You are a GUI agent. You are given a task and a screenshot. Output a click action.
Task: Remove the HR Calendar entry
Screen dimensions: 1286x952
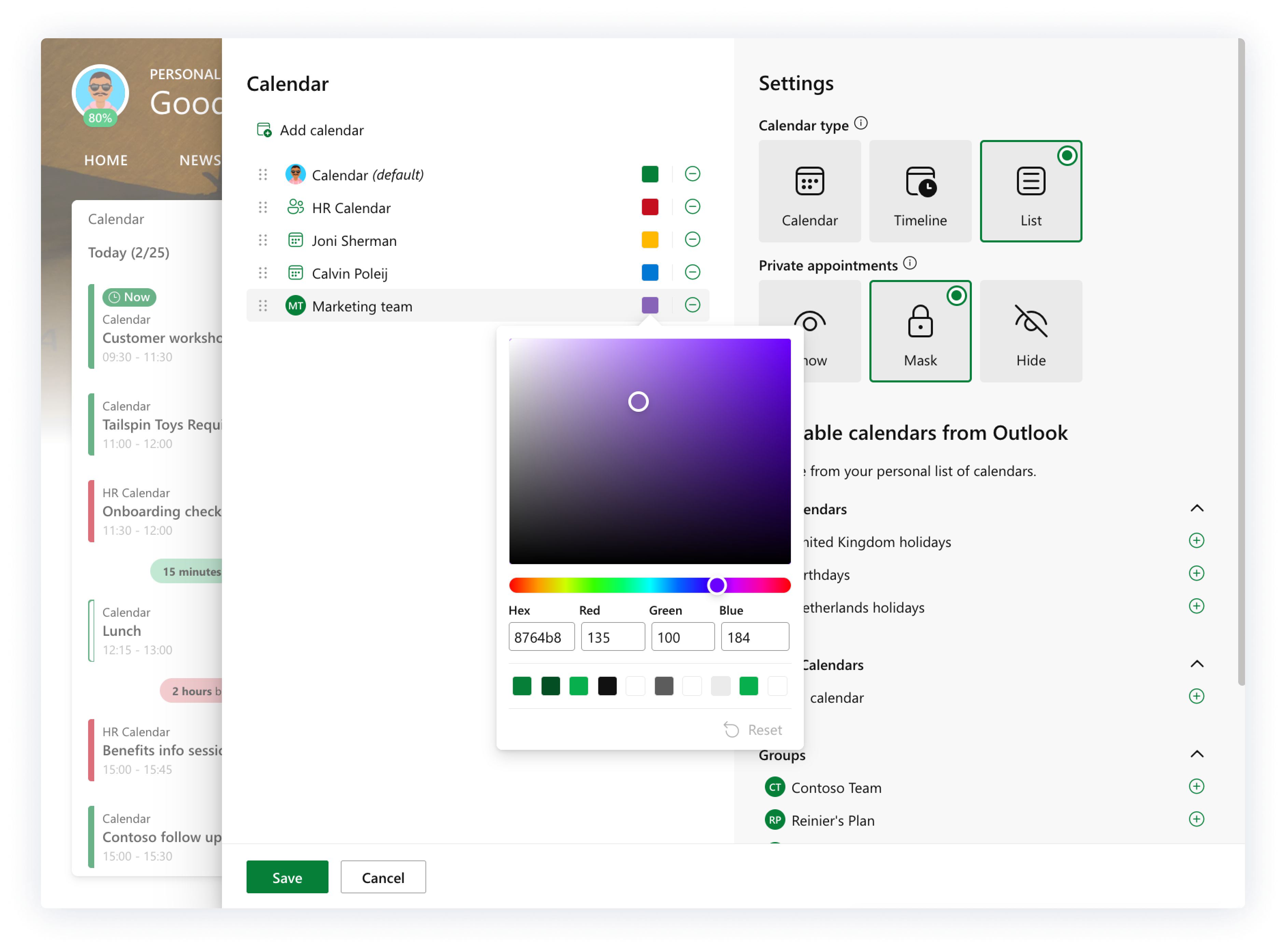[692, 207]
